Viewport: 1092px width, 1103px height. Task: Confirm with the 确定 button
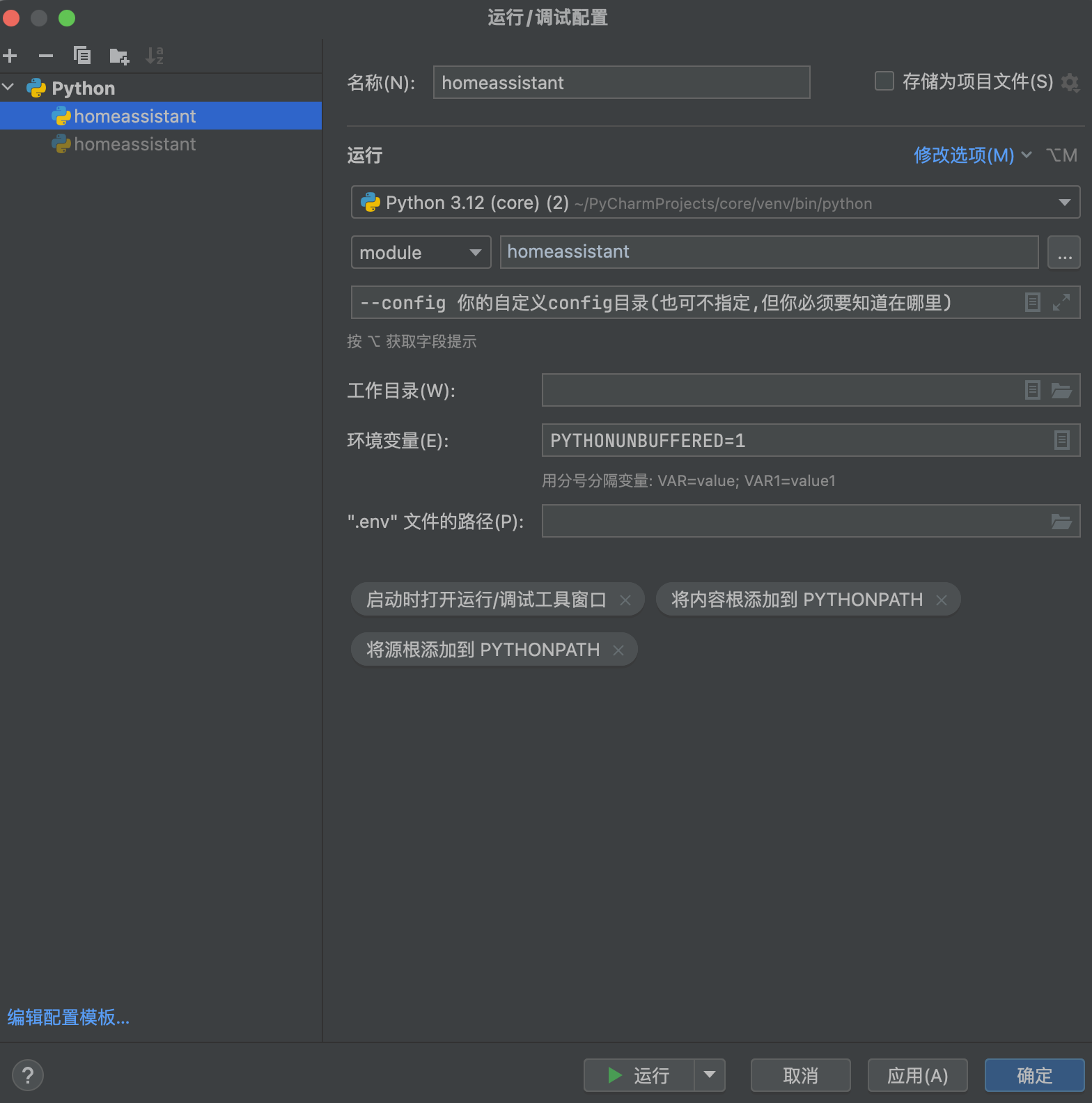pyautogui.click(x=1034, y=1075)
